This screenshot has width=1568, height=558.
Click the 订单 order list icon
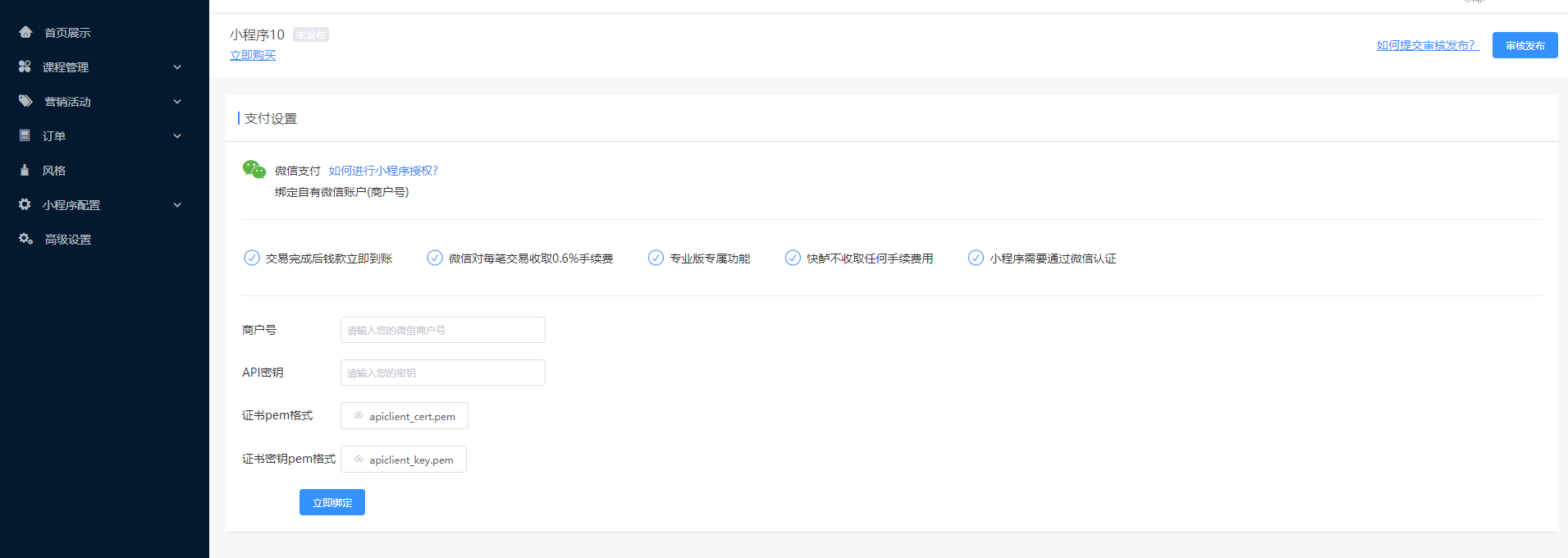25,135
